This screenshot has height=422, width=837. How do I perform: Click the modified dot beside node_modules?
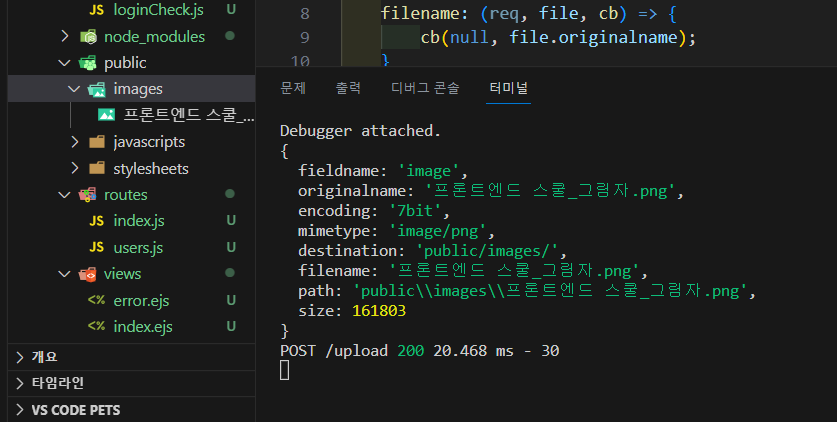tap(230, 36)
